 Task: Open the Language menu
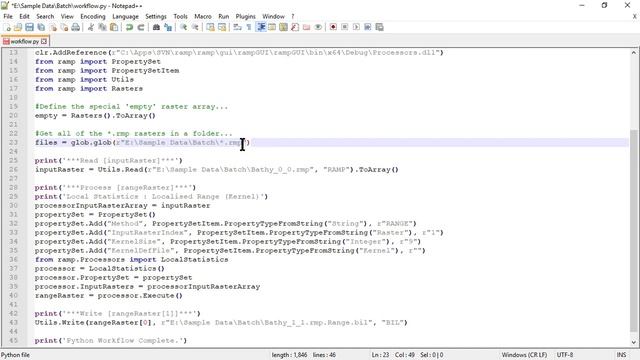pos(125,16)
